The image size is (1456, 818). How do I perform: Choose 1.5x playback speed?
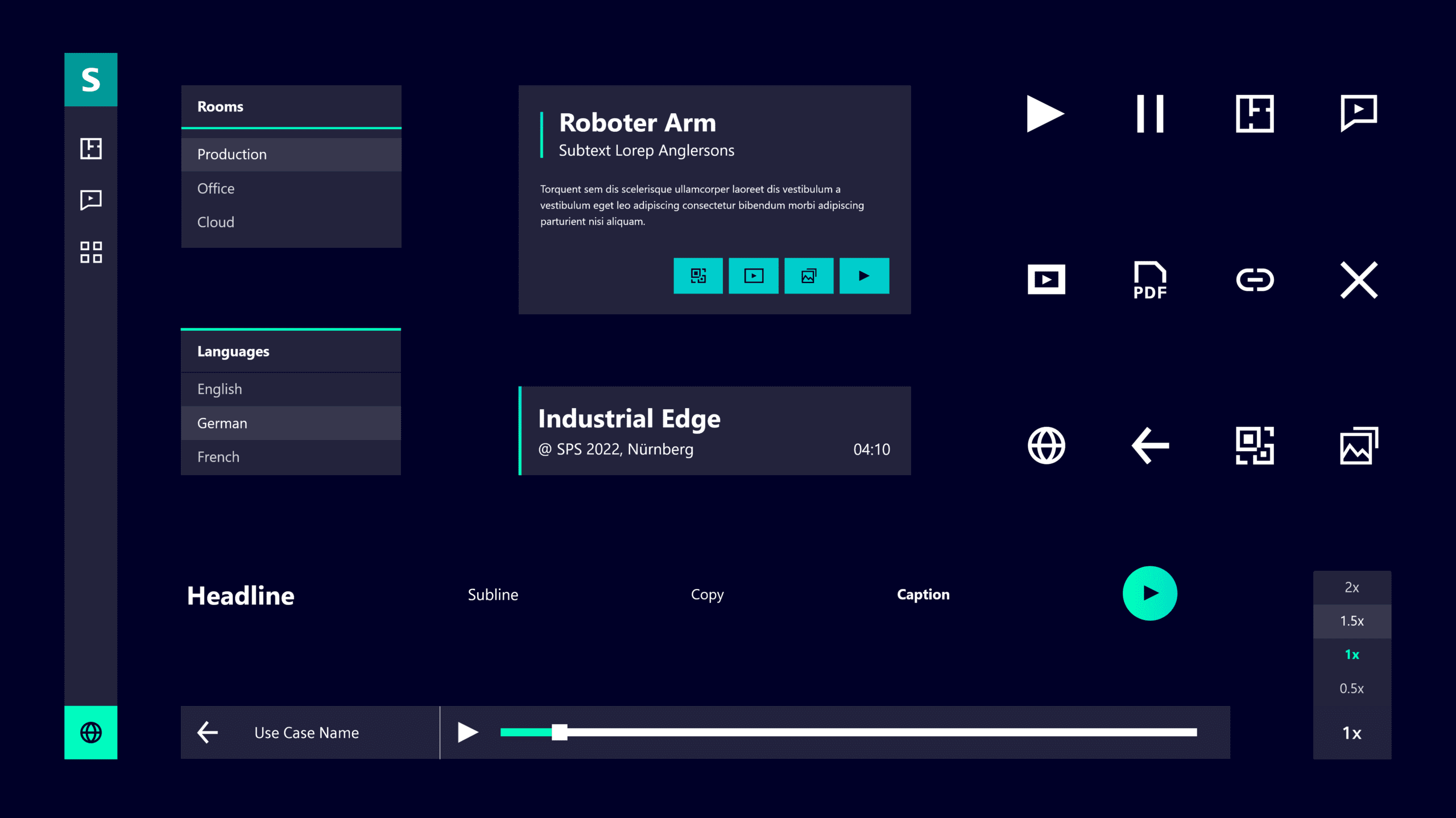coord(1352,621)
